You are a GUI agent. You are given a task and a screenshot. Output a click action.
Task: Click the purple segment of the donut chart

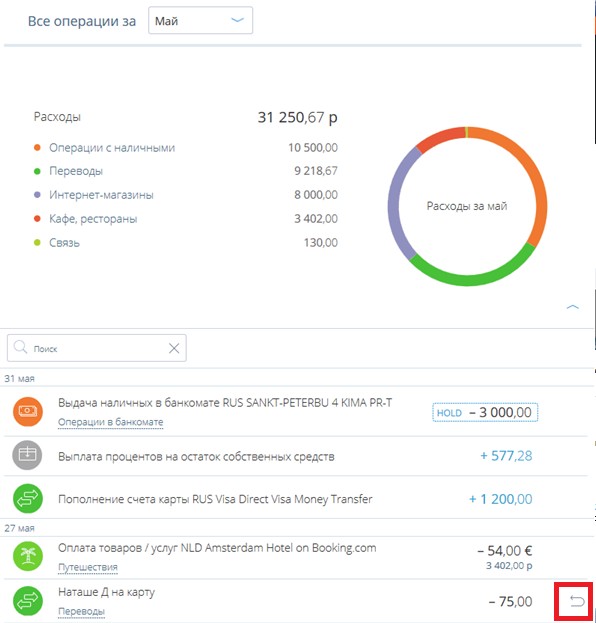(x=398, y=203)
